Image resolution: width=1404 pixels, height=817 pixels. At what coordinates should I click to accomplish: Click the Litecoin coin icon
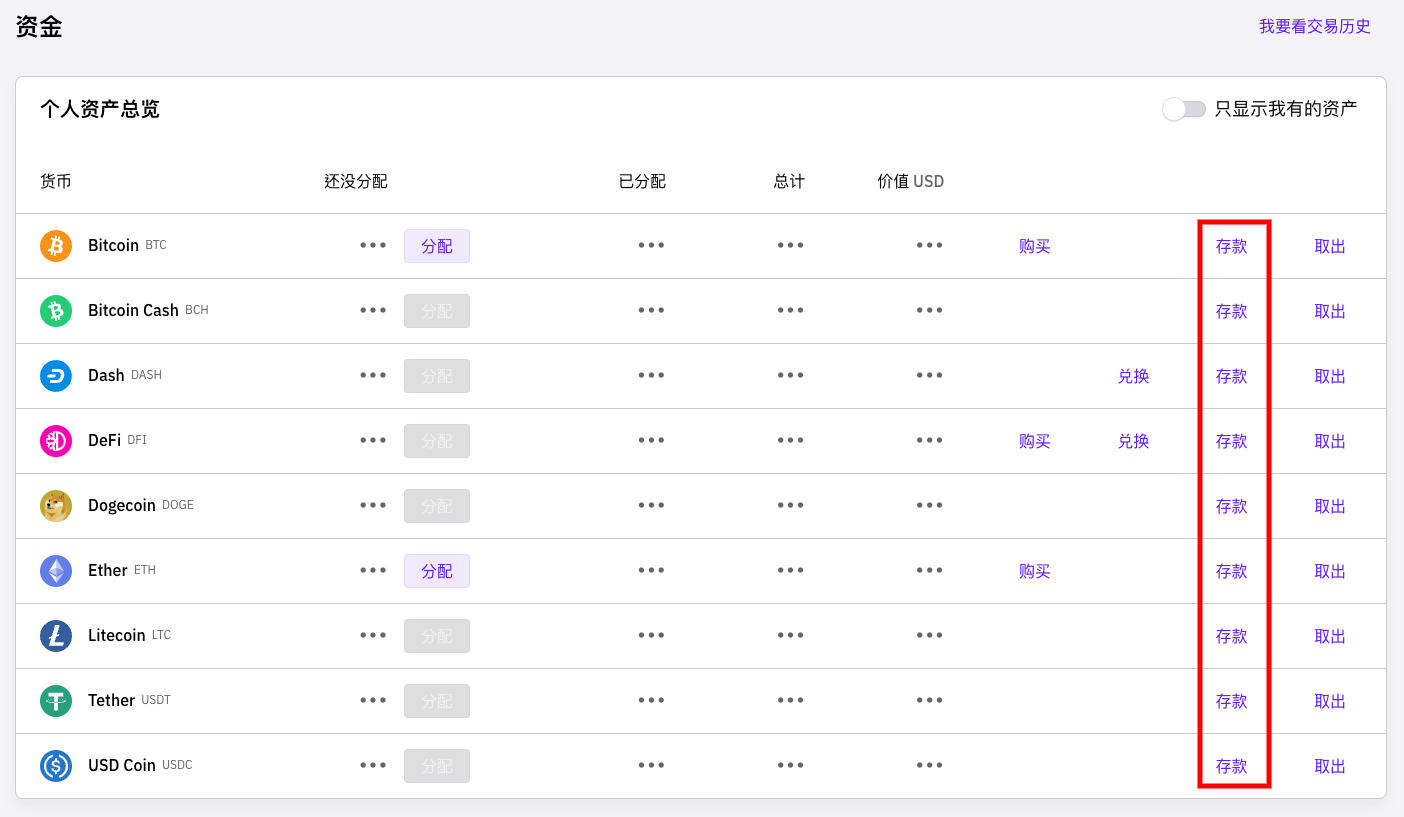(x=56, y=636)
